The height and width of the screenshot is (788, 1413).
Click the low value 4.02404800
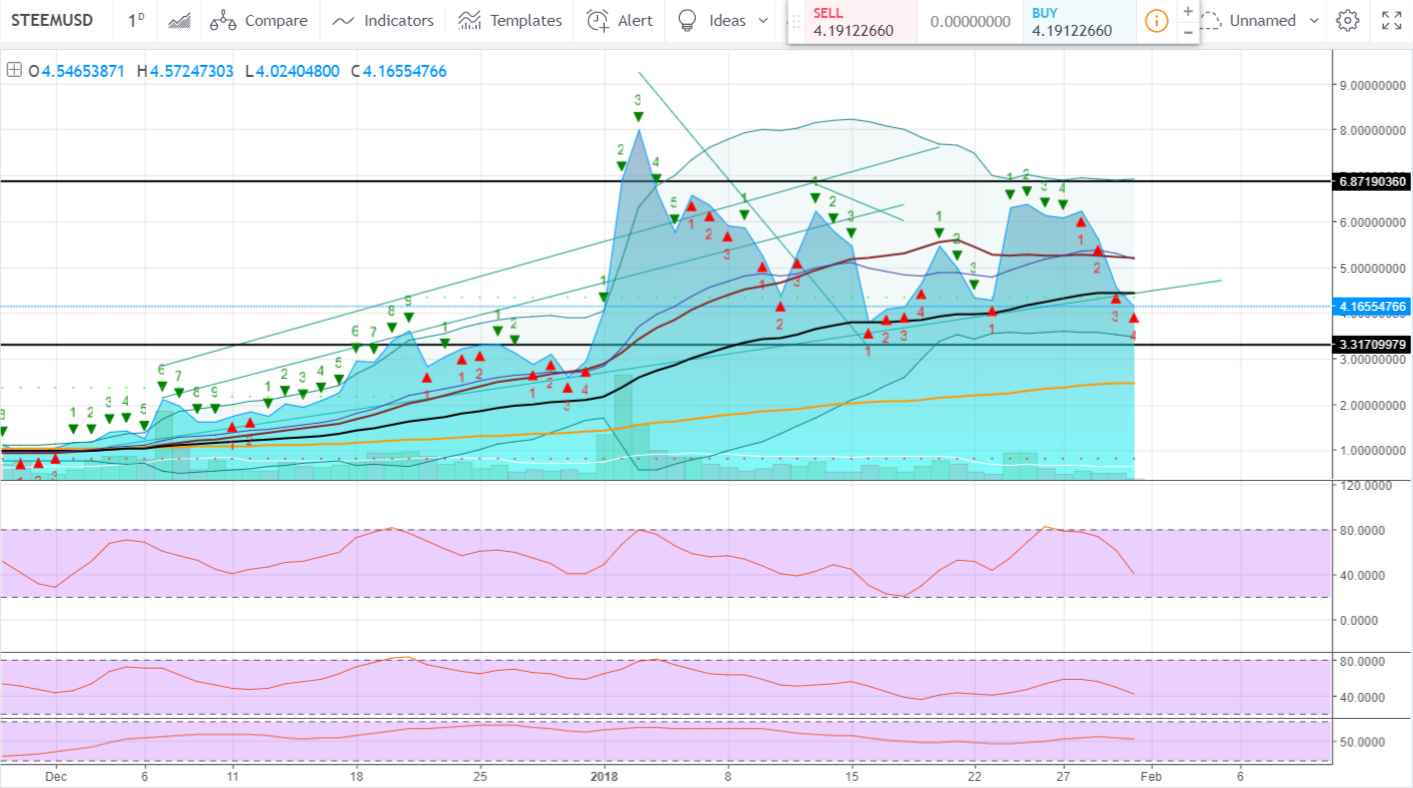point(298,71)
